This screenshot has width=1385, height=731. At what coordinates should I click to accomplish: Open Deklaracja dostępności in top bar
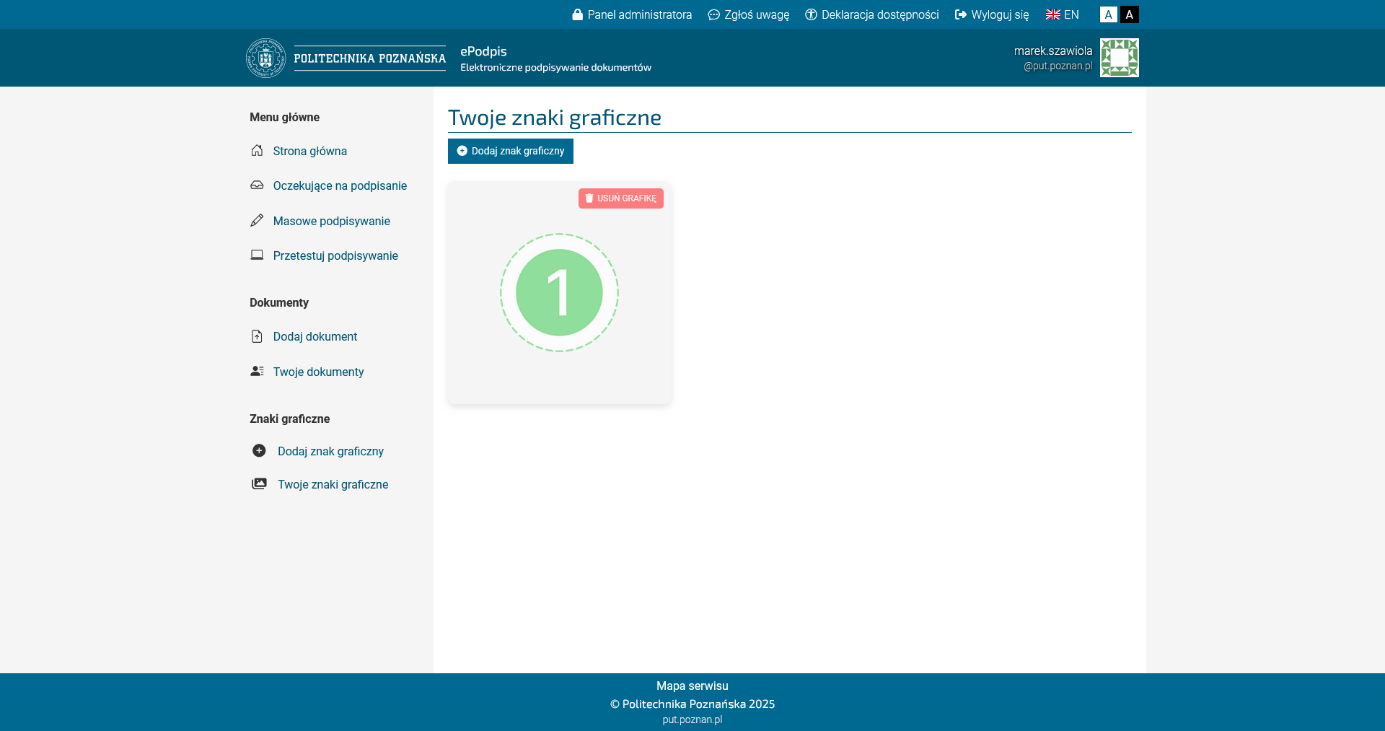click(872, 15)
